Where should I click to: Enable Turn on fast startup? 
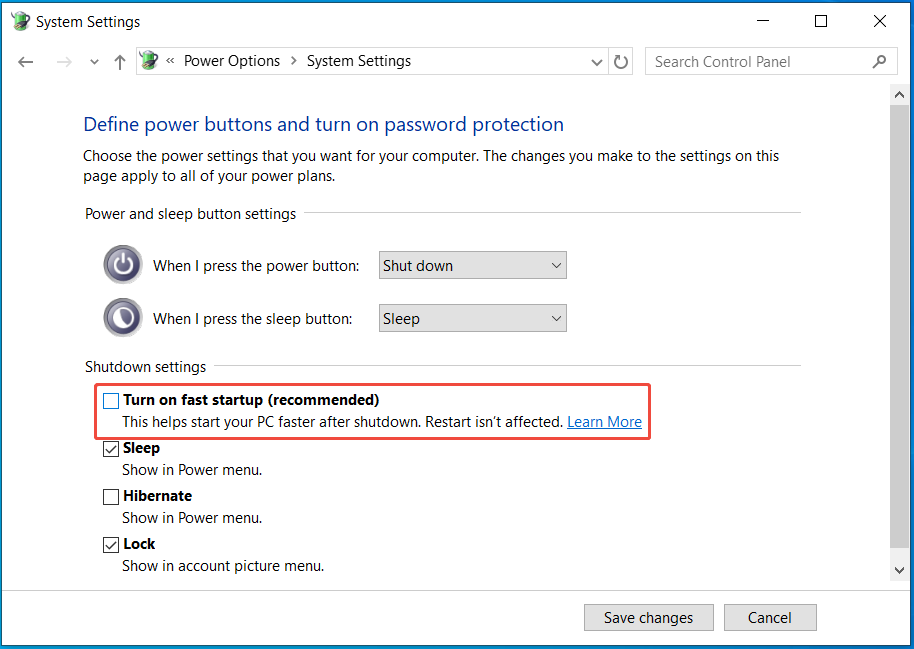pos(111,400)
